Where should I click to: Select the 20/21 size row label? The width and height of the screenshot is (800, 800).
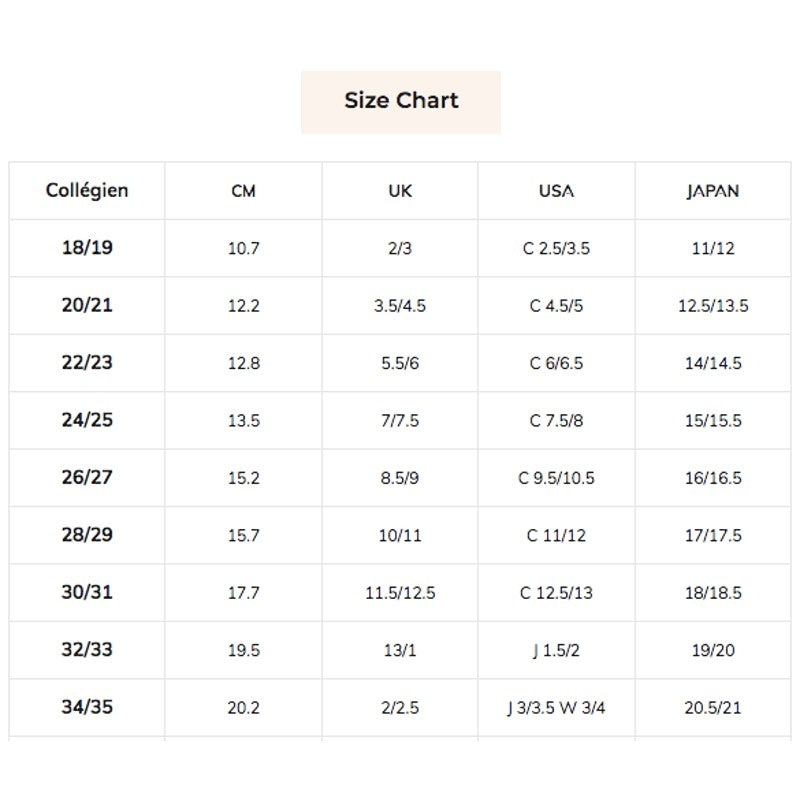click(x=87, y=305)
